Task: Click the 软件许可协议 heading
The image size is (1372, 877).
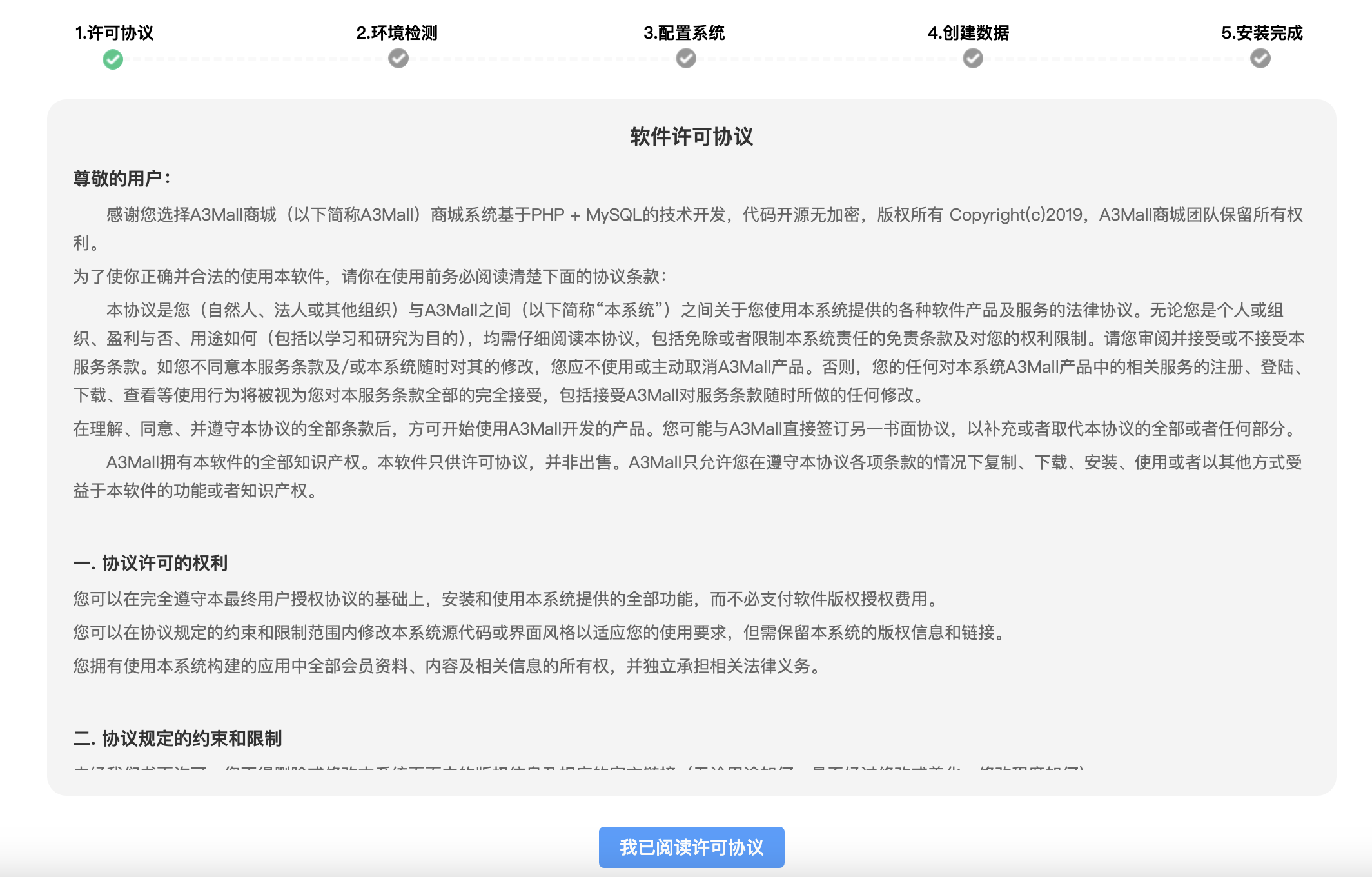Action: (692, 137)
